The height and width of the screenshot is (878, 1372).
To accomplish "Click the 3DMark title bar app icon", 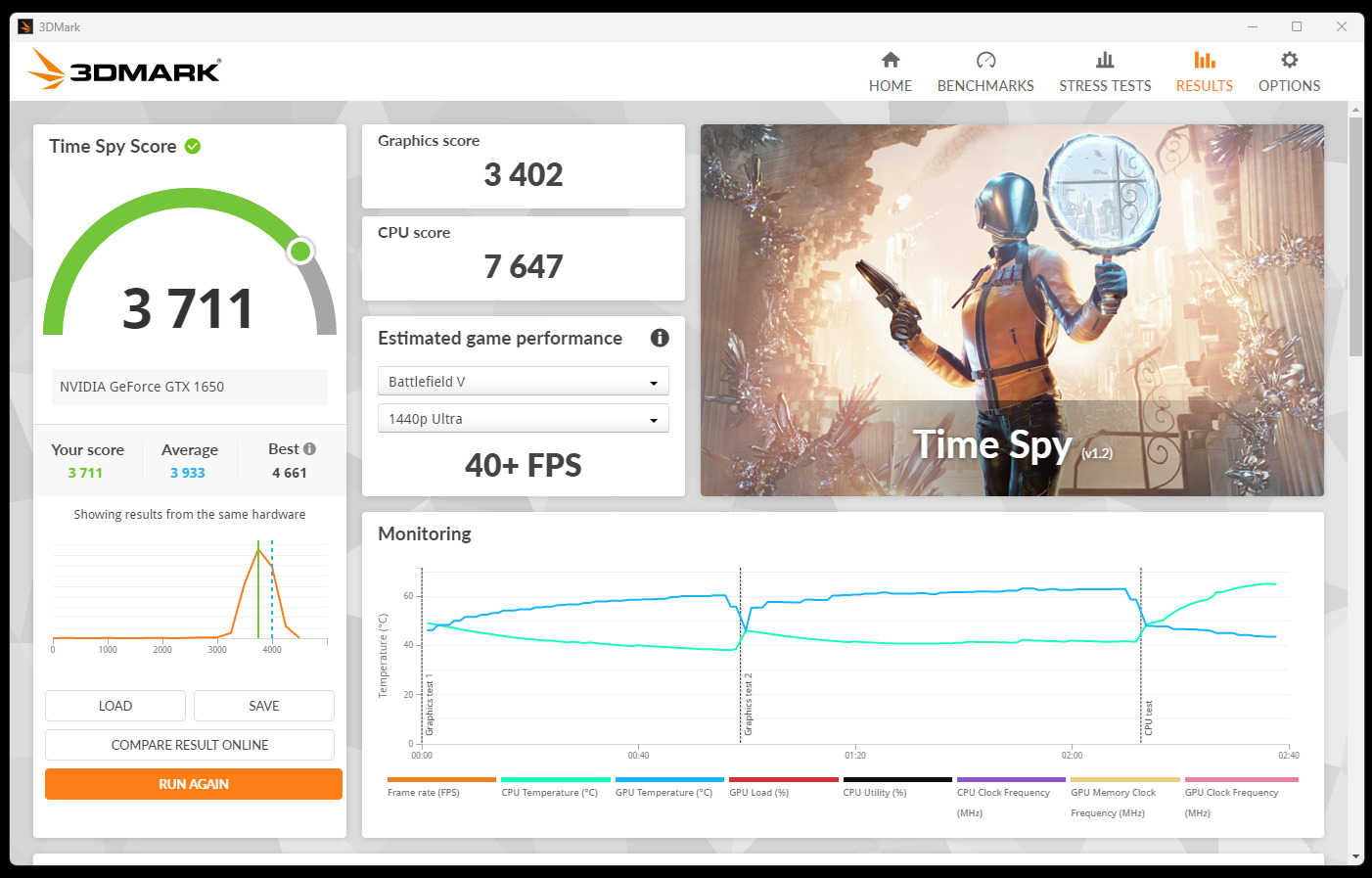I will [25, 26].
